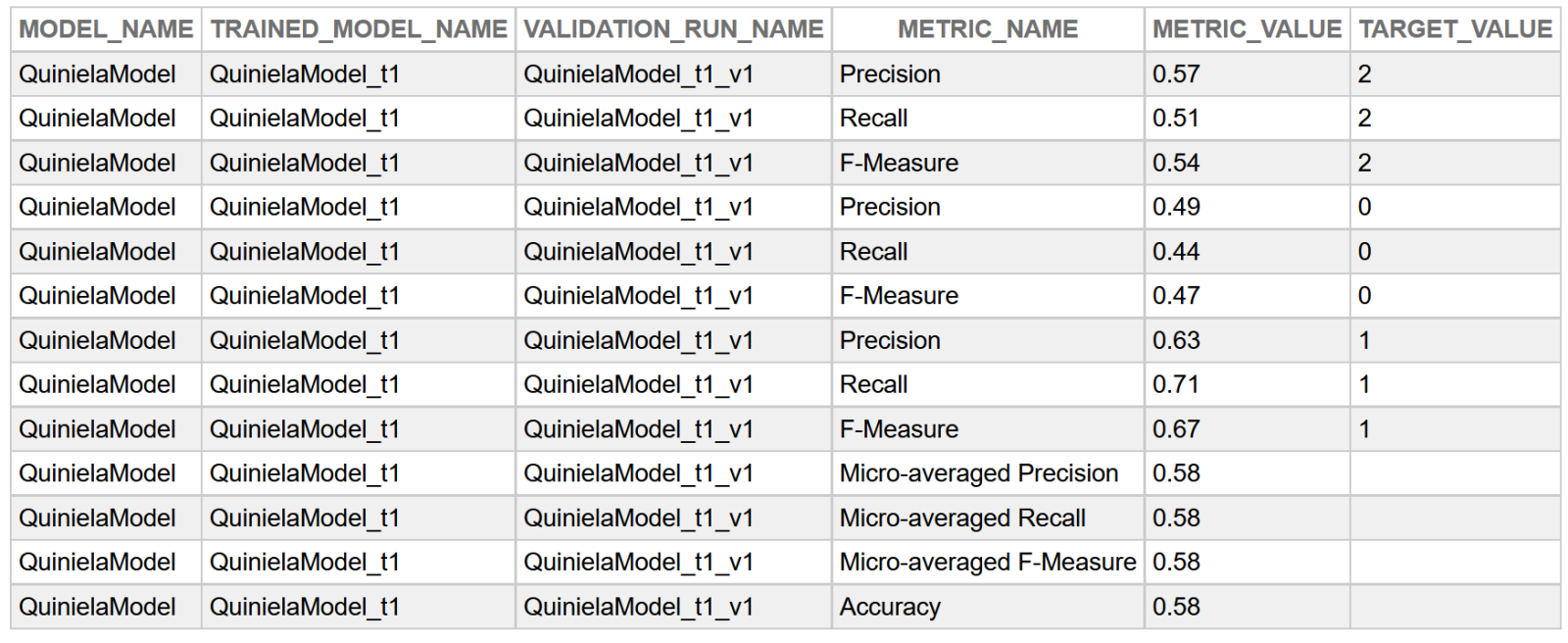Click the METRIC_NAME column header
This screenshot has width=1568, height=643.
pos(987,29)
